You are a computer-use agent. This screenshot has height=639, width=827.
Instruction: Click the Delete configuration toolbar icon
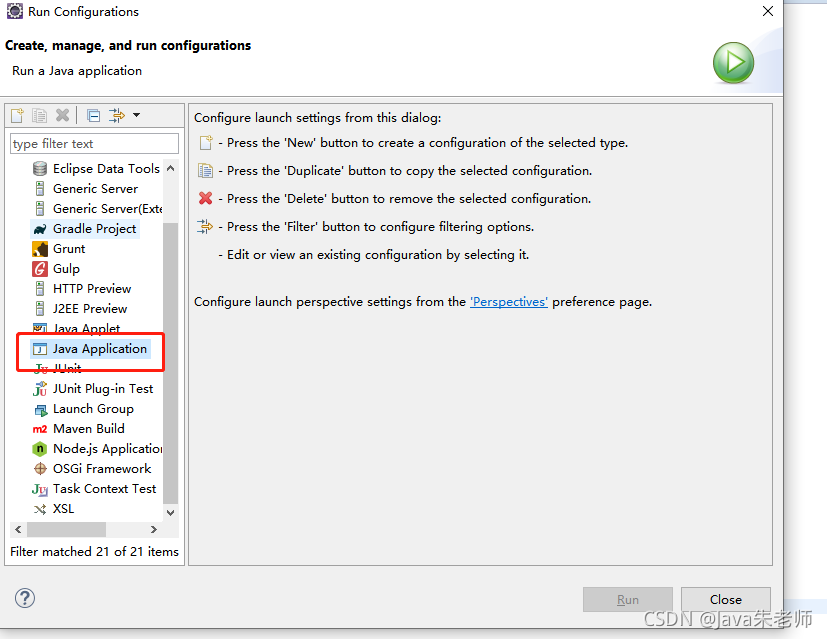click(62, 115)
